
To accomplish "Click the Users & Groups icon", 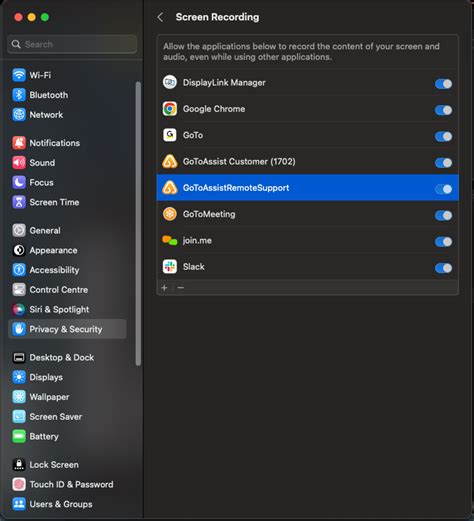I will pyautogui.click(x=19, y=504).
